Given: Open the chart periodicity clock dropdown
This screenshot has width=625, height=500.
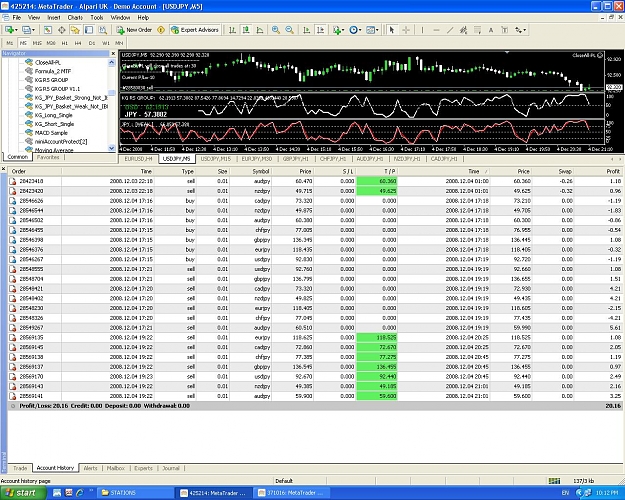Looking at the screenshot, I should (x=355, y=30).
